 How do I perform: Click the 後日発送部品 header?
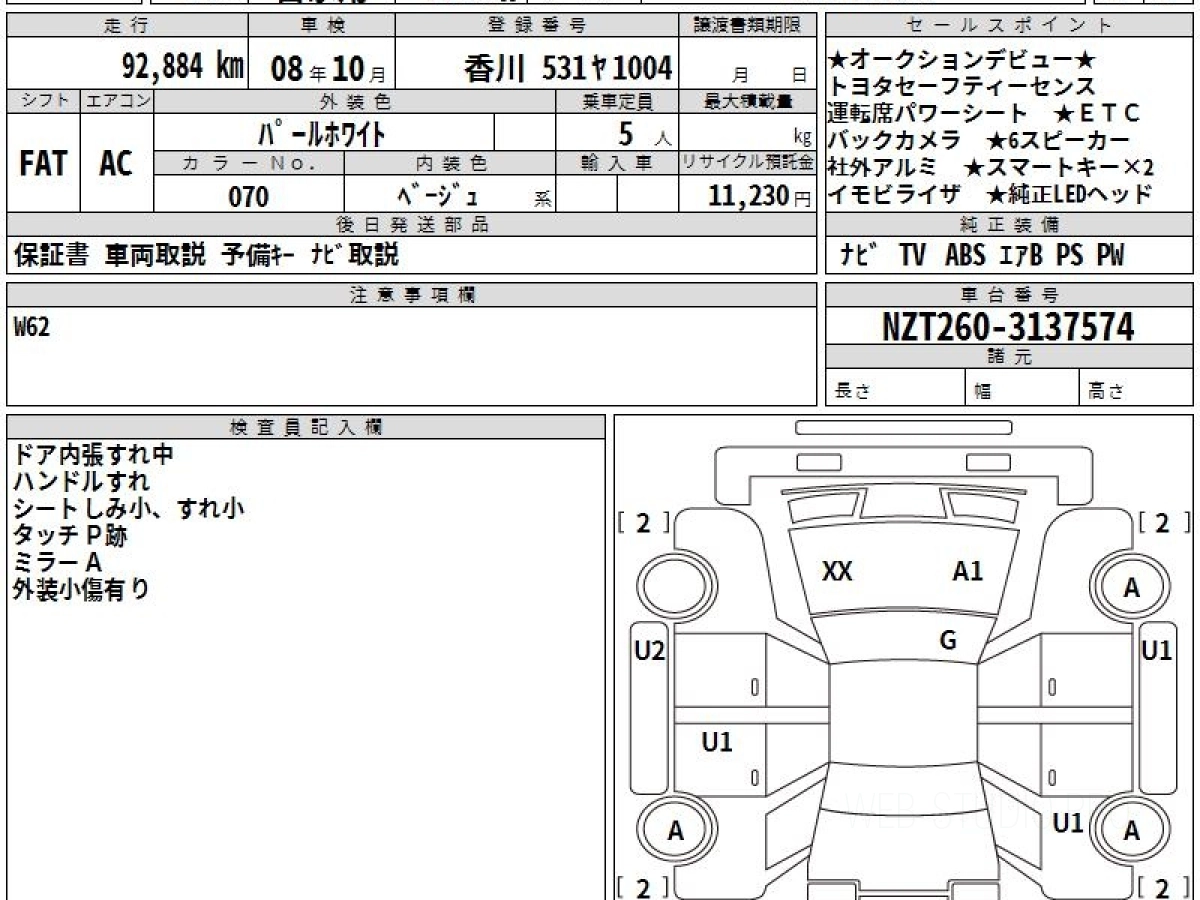tap(412, 225)
